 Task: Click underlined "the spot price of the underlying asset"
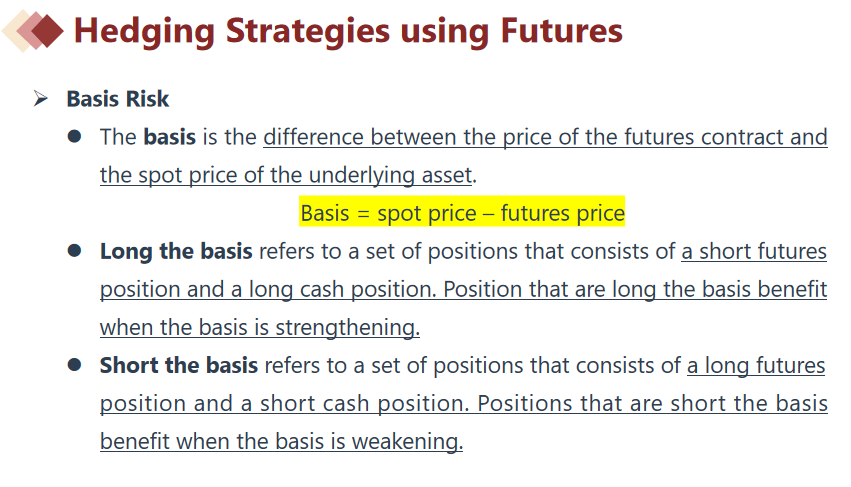click(285, 175)
